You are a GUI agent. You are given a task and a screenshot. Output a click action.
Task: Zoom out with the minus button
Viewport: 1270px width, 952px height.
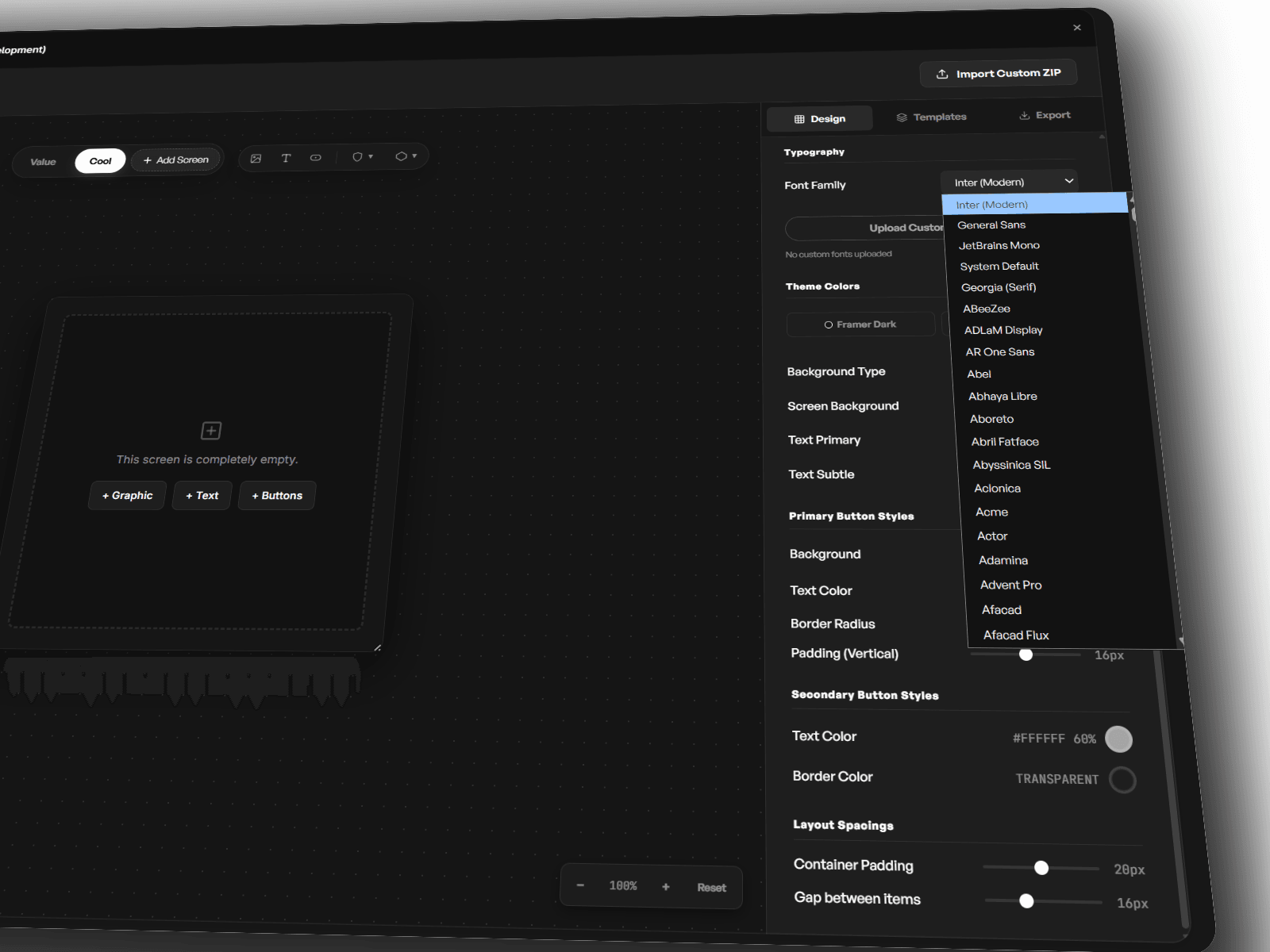(x=580, y=885)
